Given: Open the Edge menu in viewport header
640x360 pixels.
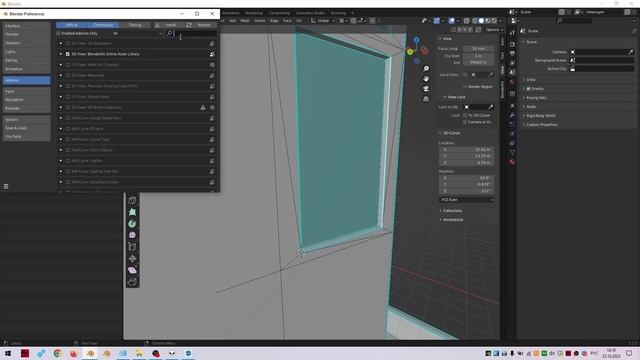Looking at the screenshot, I should tap(274, 20).
